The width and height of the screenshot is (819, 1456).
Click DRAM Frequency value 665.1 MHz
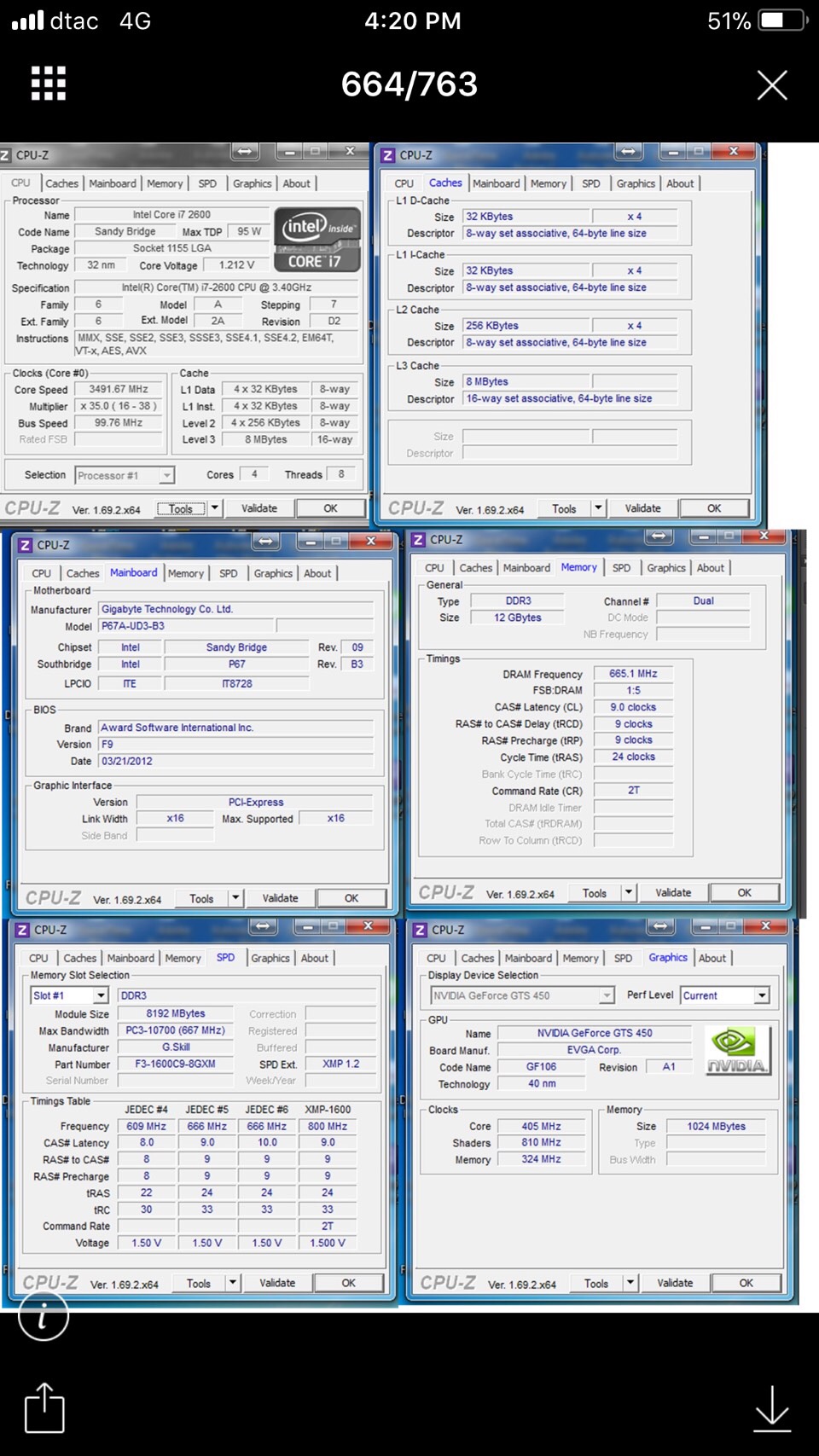click(x=633, y=674)
